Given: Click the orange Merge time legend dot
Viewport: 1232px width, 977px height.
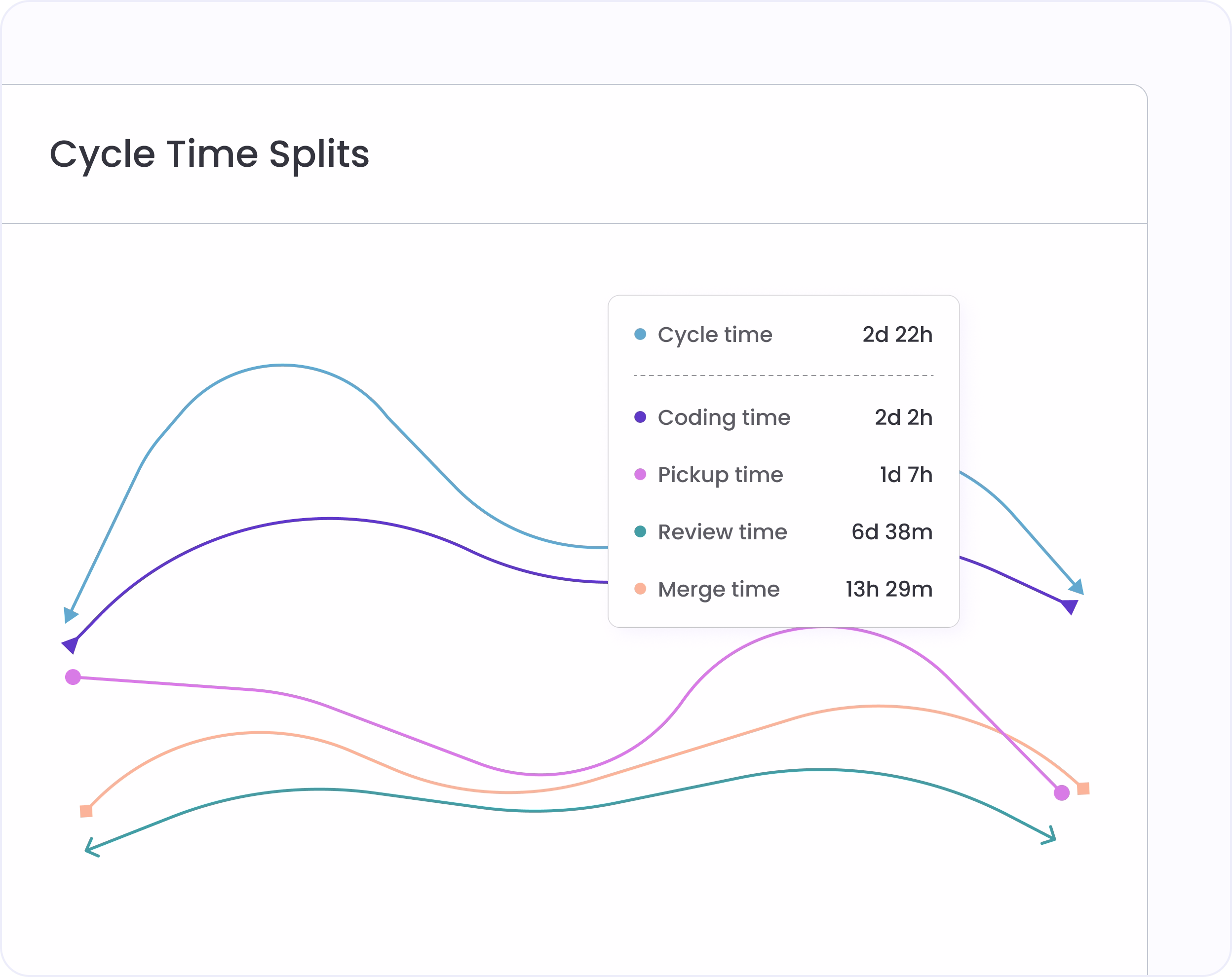Looking at the screenshot, I should point(640,589).
